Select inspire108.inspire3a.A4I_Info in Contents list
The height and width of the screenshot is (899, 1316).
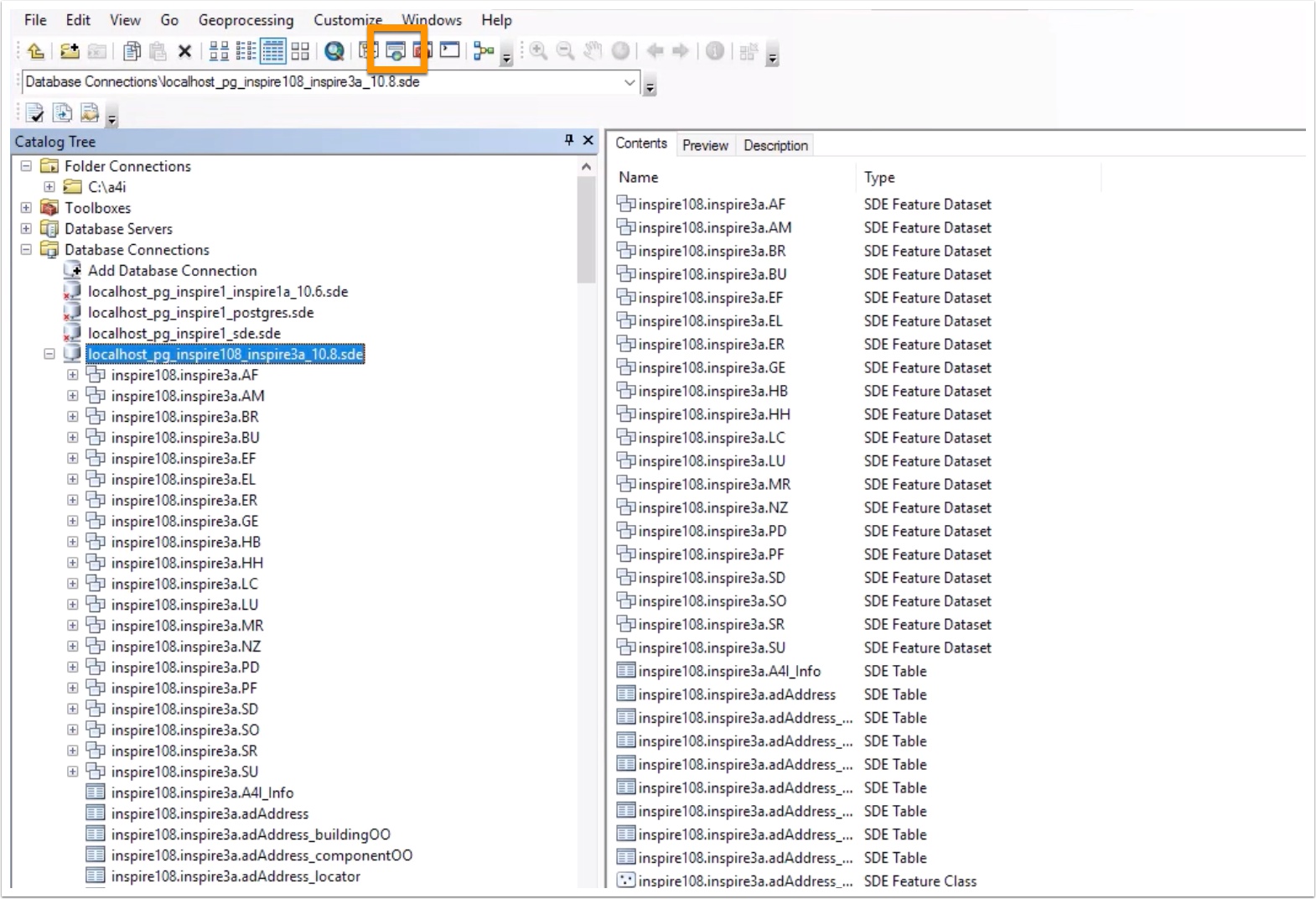[x=729, y=672]
